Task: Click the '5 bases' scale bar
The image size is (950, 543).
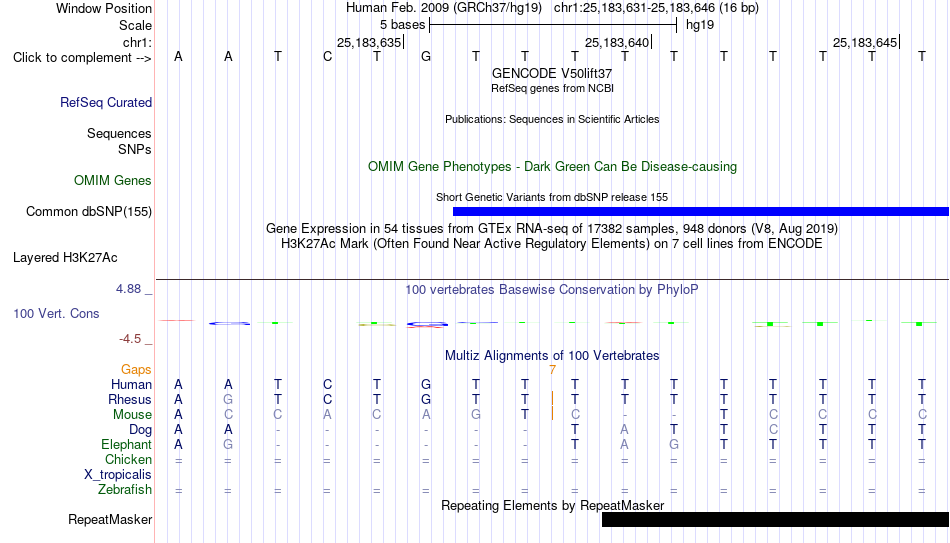Action: coord(553,25)
